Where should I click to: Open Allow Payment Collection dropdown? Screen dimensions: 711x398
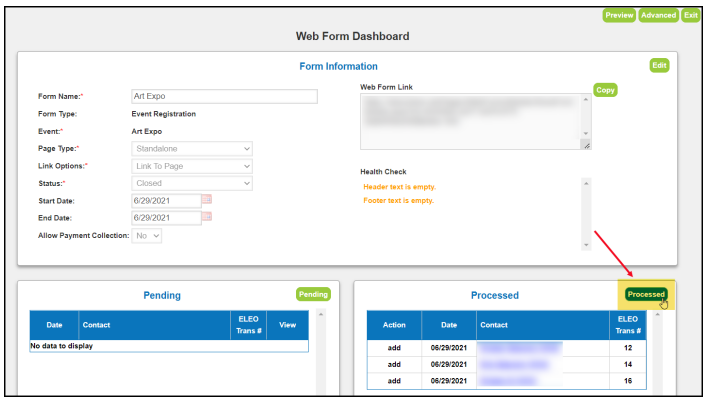[x=146, y=236]
